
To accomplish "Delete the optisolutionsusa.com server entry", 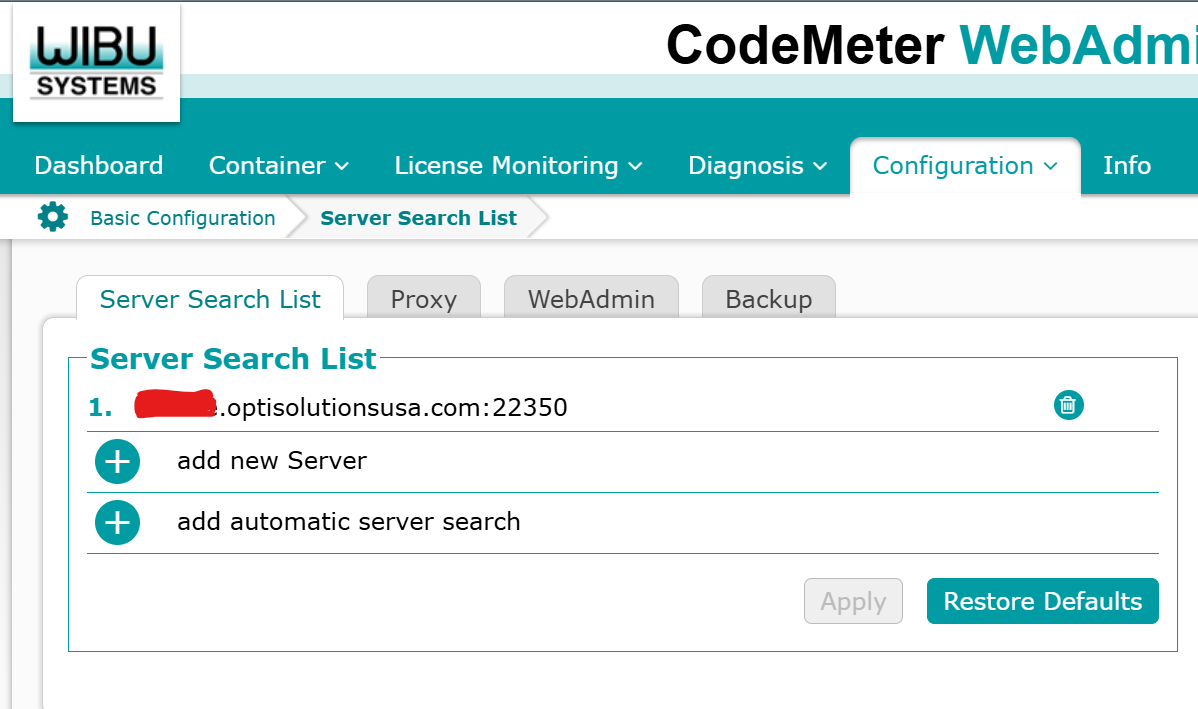I will coord(1068,405).
